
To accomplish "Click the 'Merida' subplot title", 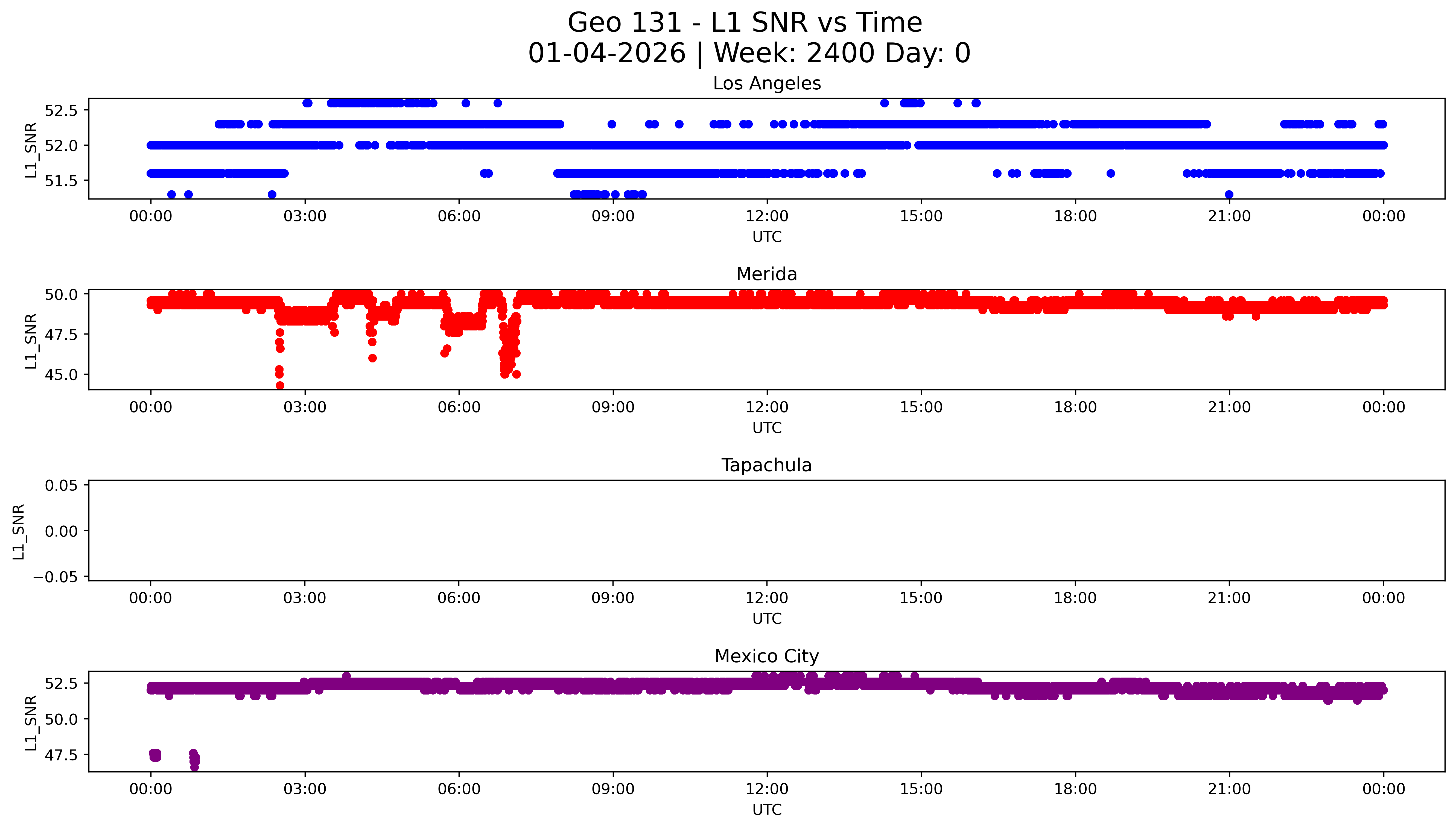I will (766, 274).
